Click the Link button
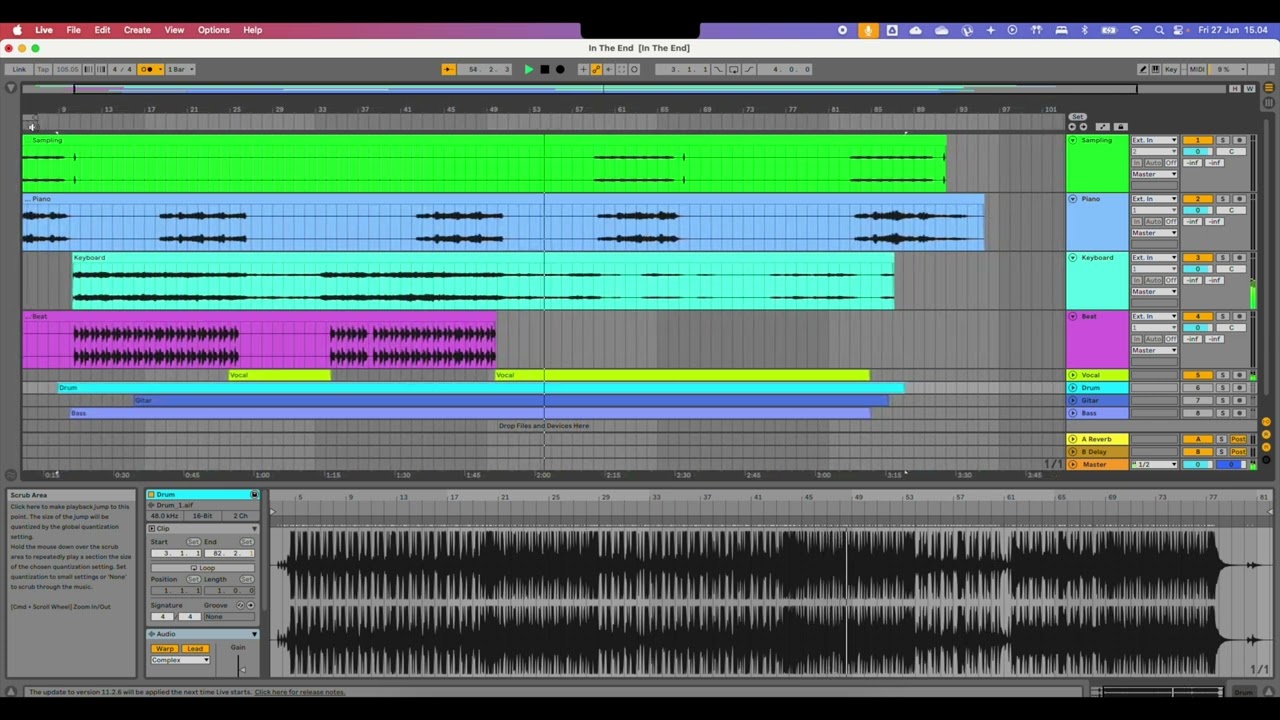1280x720 pixels. click(19, 69)
